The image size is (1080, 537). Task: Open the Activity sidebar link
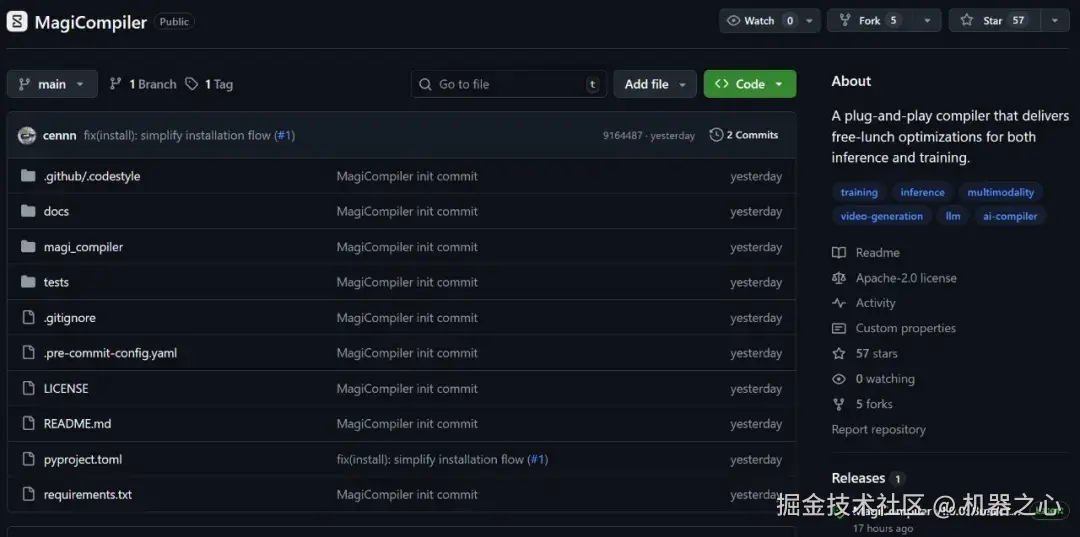pyautogui.click(x=875, y=303)
